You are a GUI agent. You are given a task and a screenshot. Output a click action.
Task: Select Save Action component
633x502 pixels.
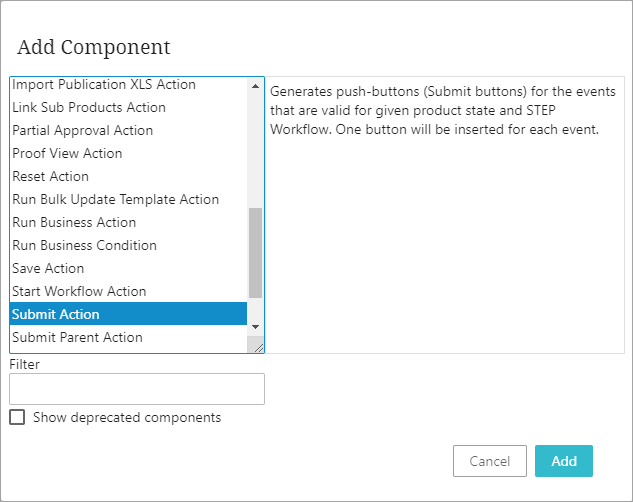[48, 268]
